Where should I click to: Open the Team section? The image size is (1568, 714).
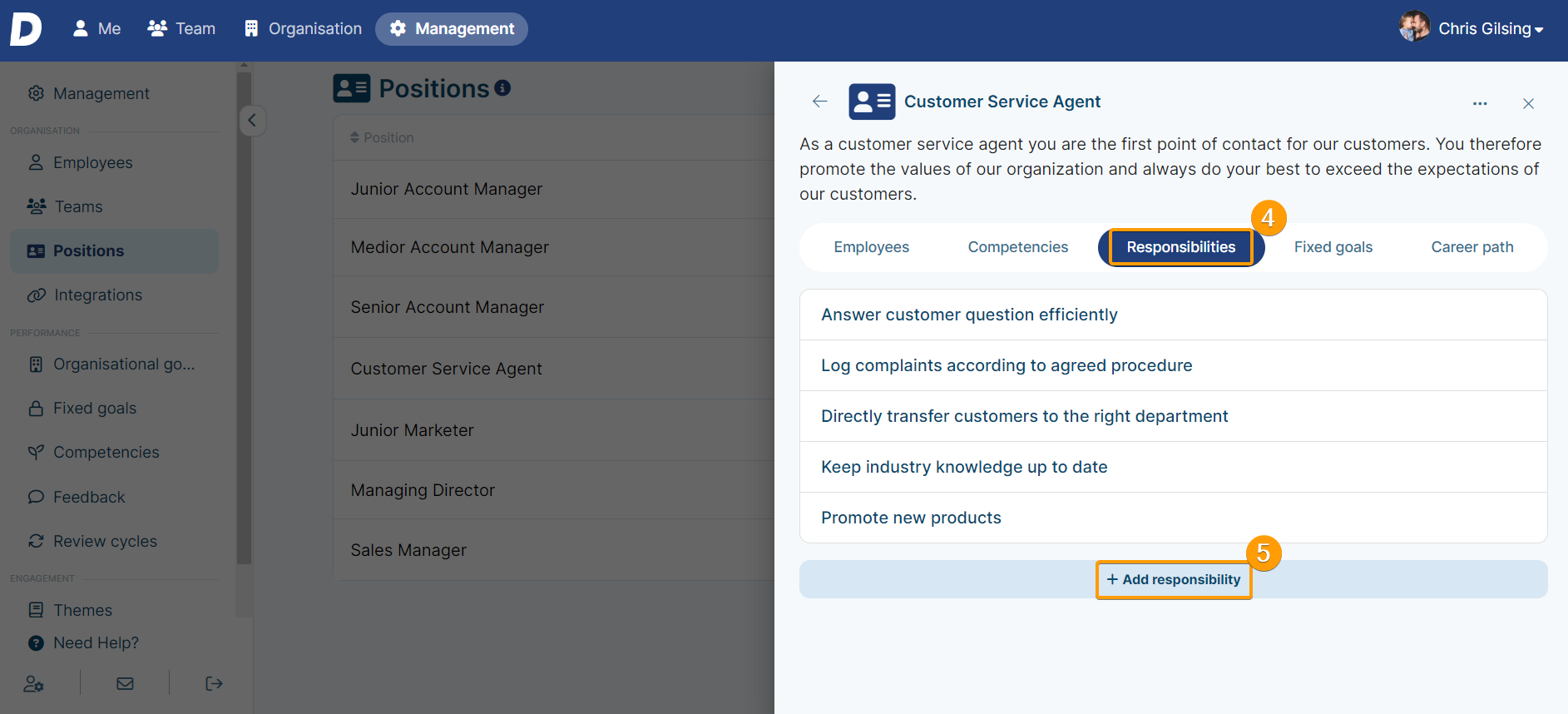tap(181, 29)
